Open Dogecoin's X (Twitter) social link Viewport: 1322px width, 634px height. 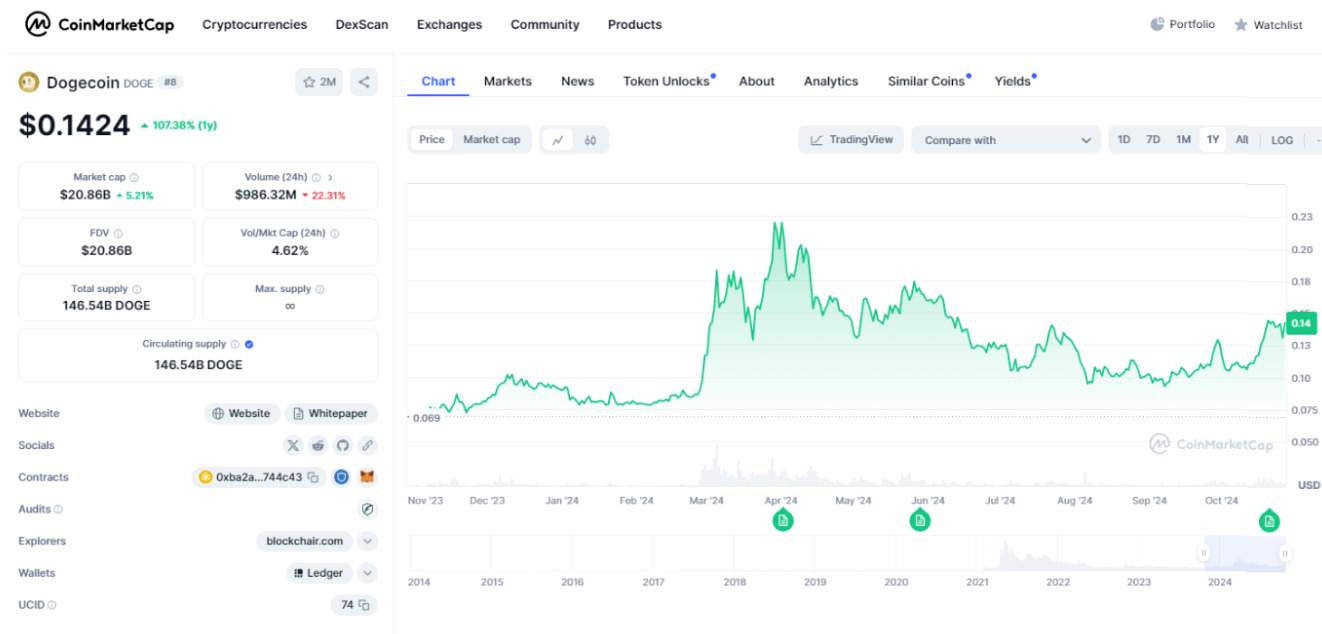(293, 445)
